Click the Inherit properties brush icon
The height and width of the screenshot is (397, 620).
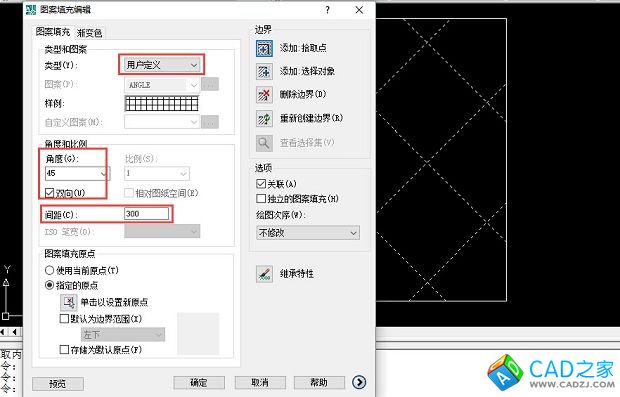264,274
